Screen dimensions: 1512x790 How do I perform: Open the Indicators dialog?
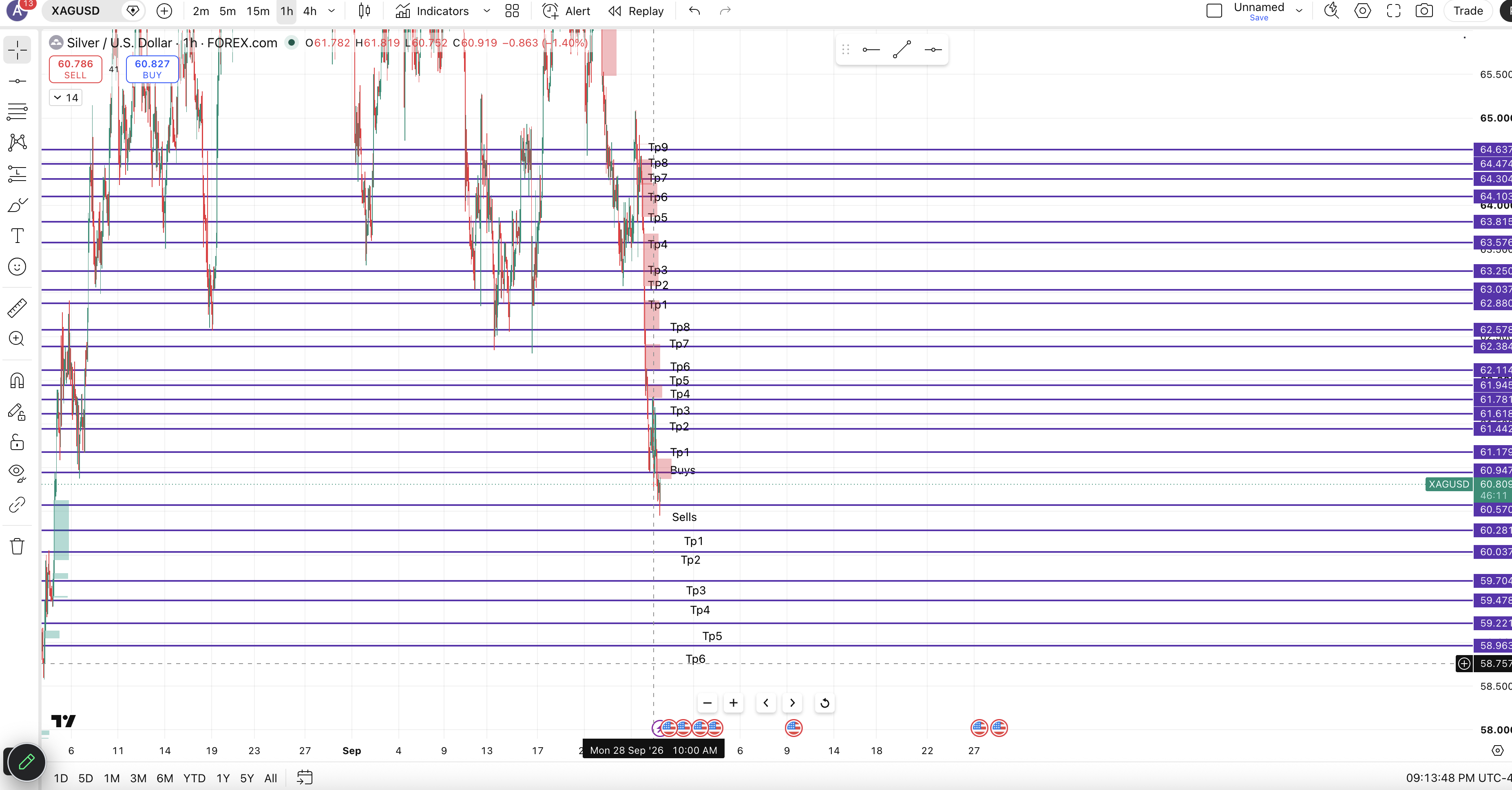[x=433, y=11]
